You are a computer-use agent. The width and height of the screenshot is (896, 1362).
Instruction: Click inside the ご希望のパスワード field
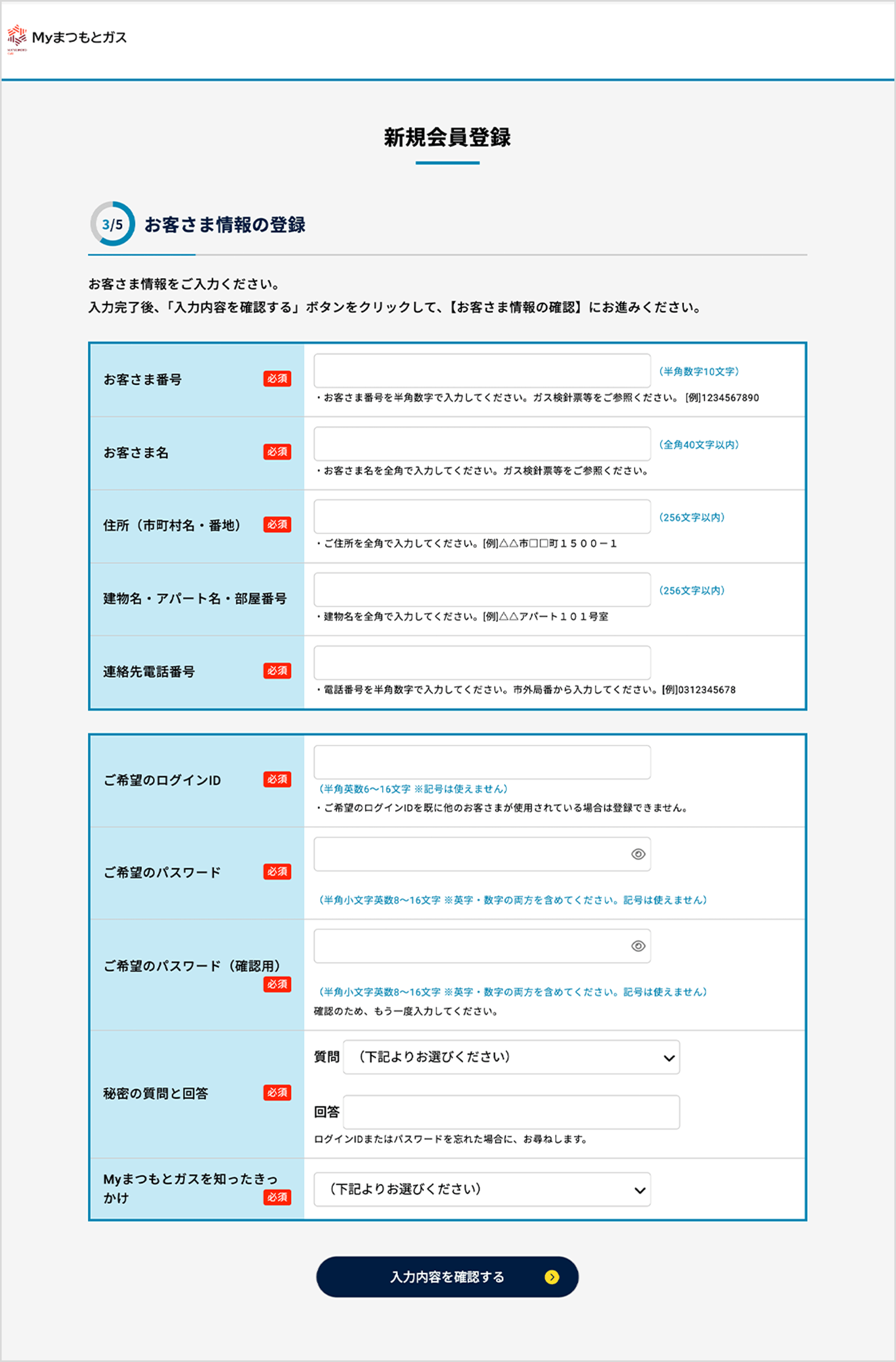[x=469, y=854]
